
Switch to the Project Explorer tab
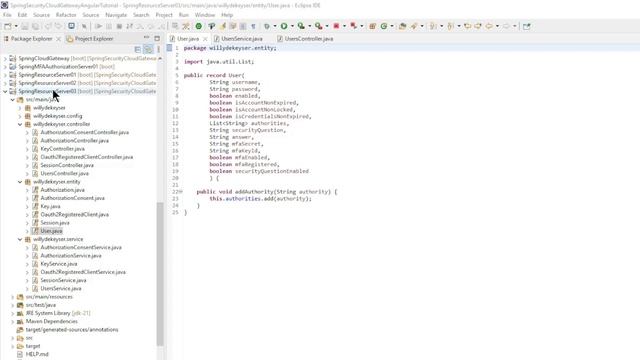coord(90,39)
